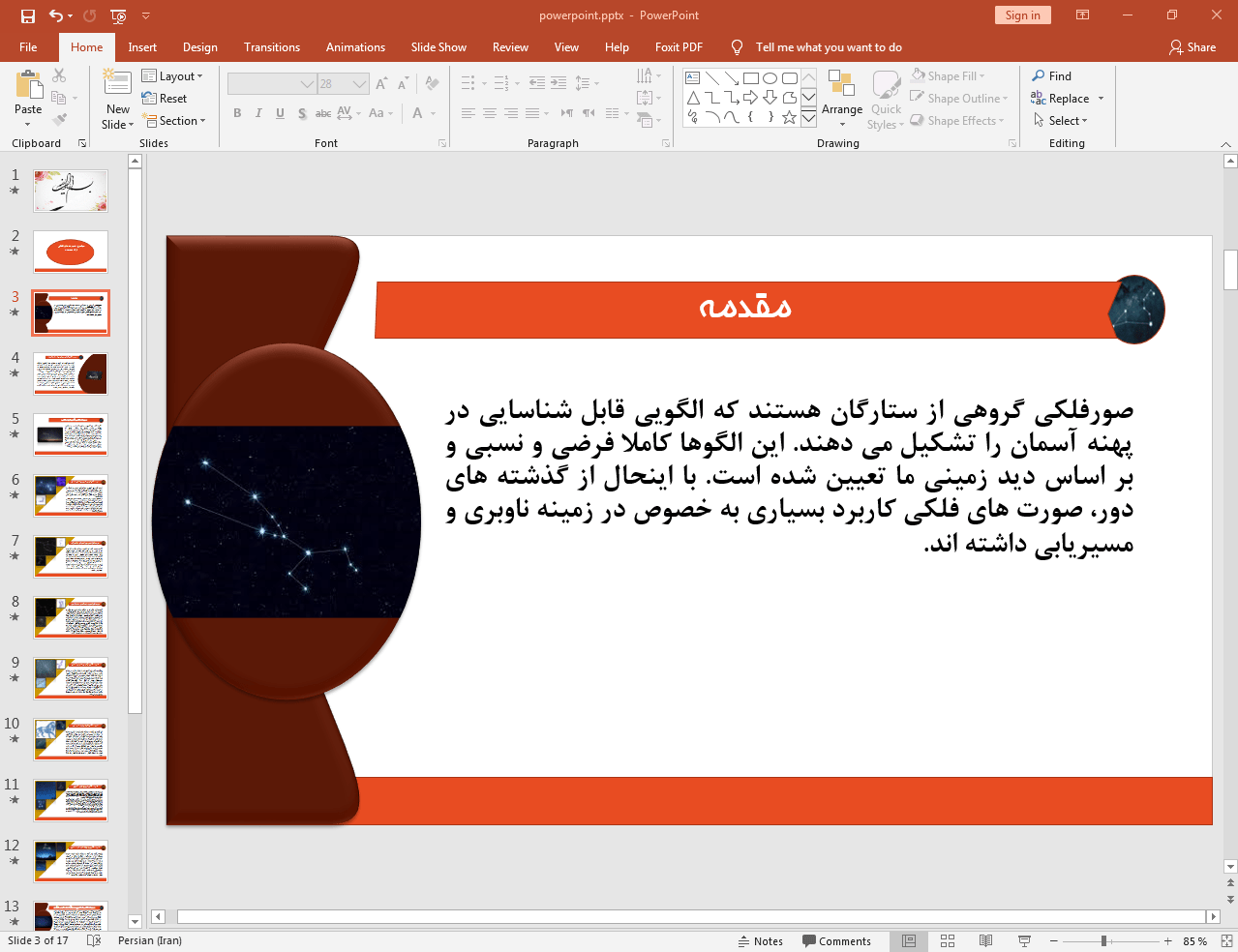Start Slide Show from status bar
This screenshot has width=1238, height=952.
(x=1024, y=940)
